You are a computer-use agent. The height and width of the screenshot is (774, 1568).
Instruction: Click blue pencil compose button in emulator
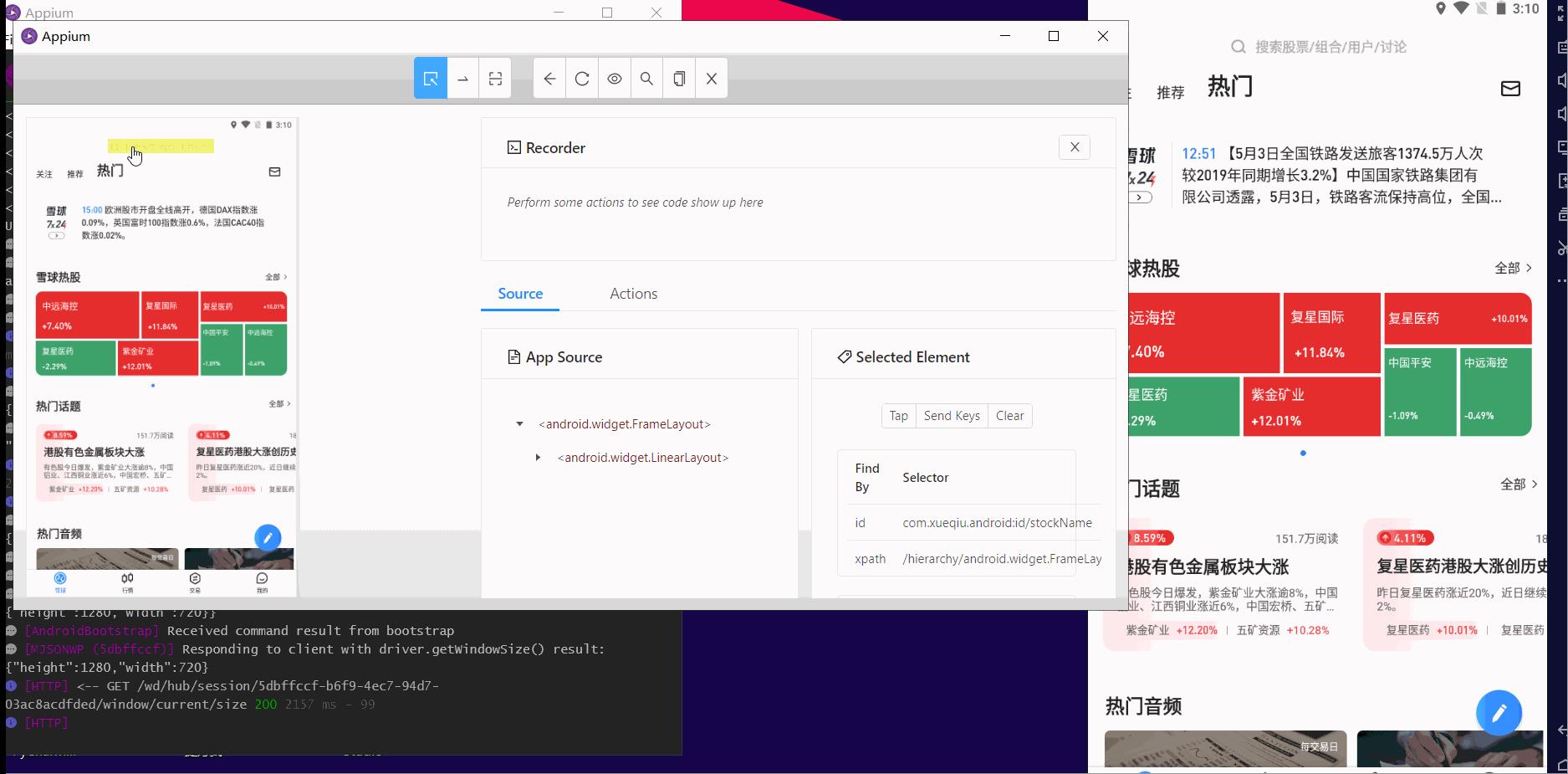pos(1499,713)
